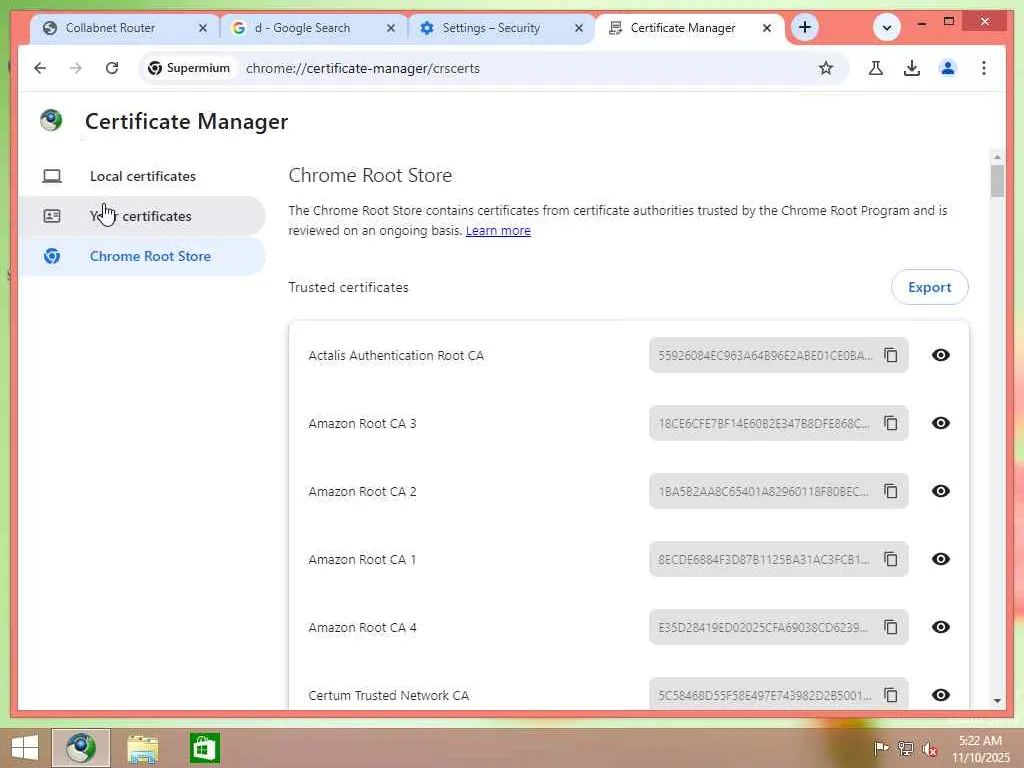Go forward to the next page
The image size is (1024, 768).
pos(76,68)
